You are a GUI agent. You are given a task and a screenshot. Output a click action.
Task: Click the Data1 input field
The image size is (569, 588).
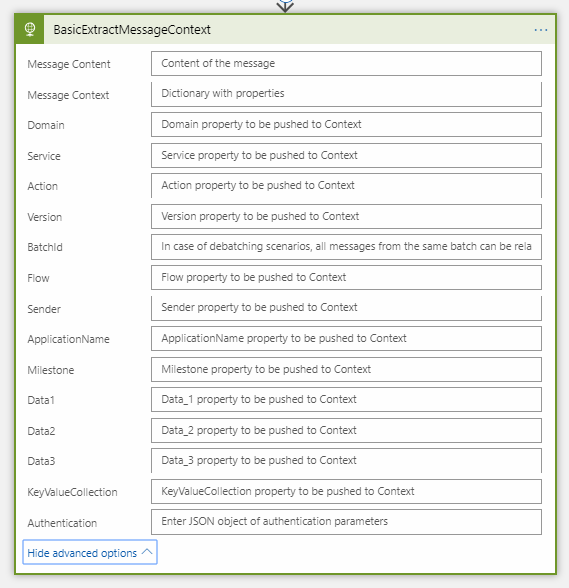[x=346, y=400]
